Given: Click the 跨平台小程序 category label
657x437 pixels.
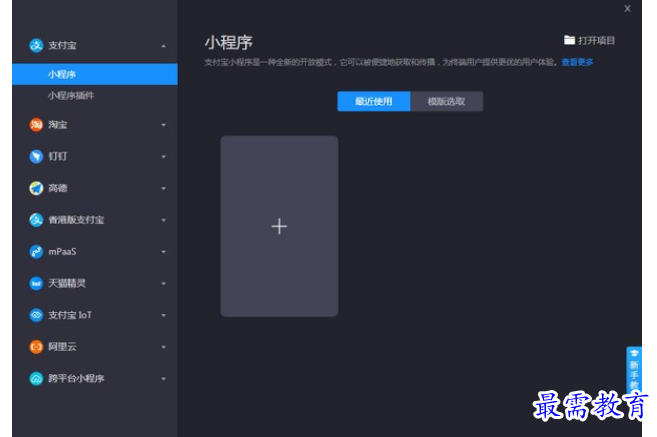Looking at the screenshot, I should (76, 378).
